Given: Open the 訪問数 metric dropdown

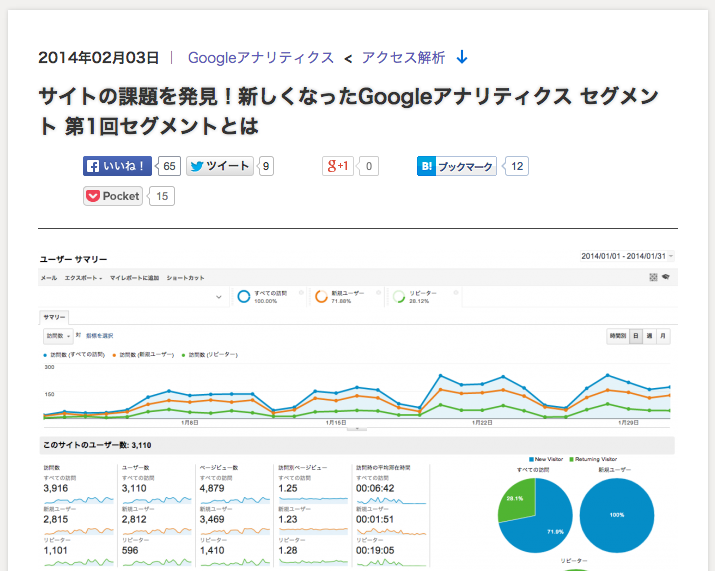Looking at the screenshot, I should pyautogui.click(x=58, y=336).
